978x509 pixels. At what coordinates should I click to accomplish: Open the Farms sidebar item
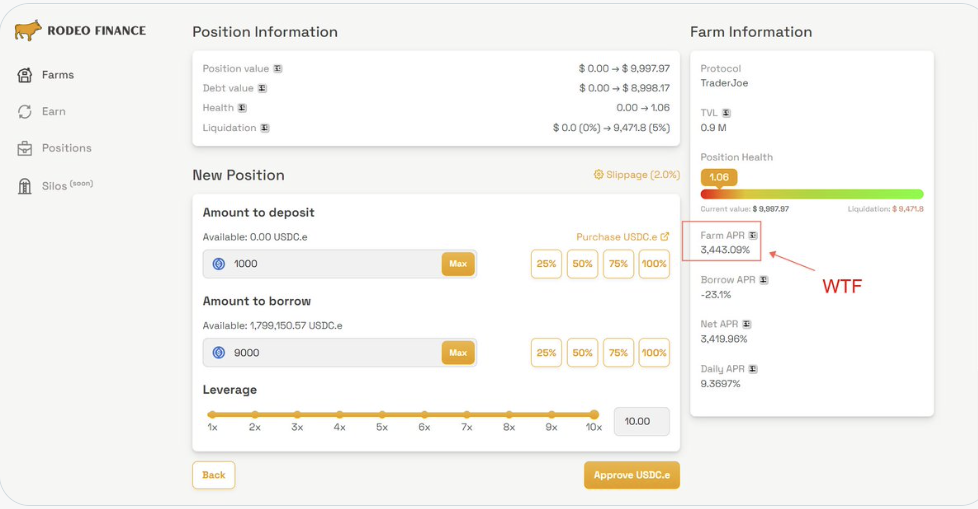57,75
